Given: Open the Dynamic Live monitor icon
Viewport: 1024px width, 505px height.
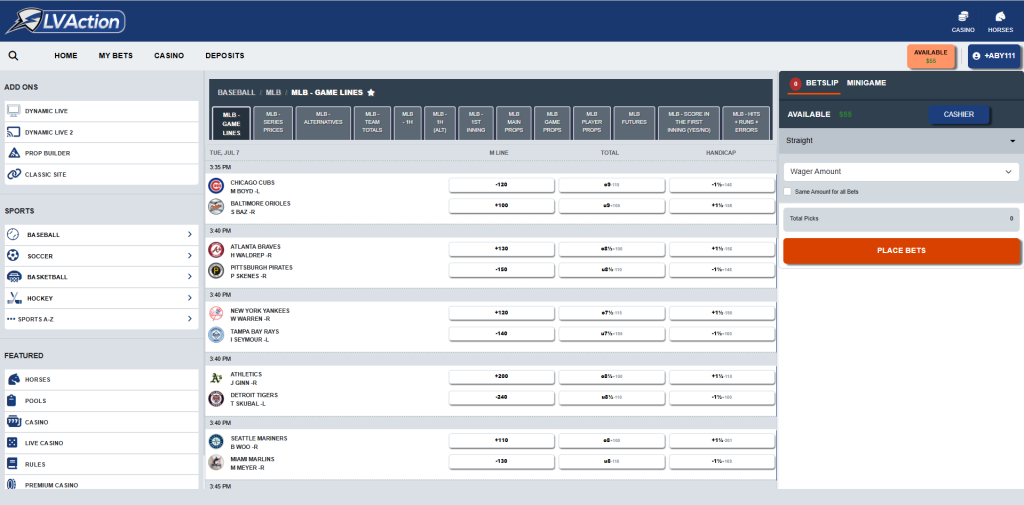Looking at the screenshot, I should pyautogui.click(x=13, y=111).
